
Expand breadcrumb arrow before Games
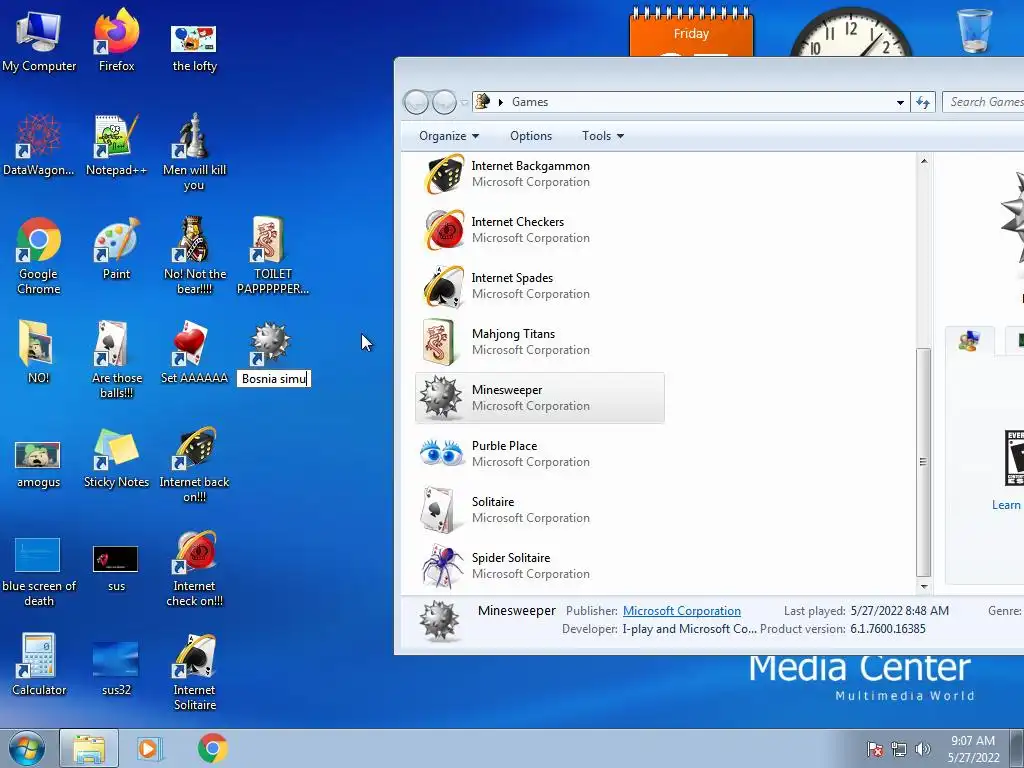501,103
